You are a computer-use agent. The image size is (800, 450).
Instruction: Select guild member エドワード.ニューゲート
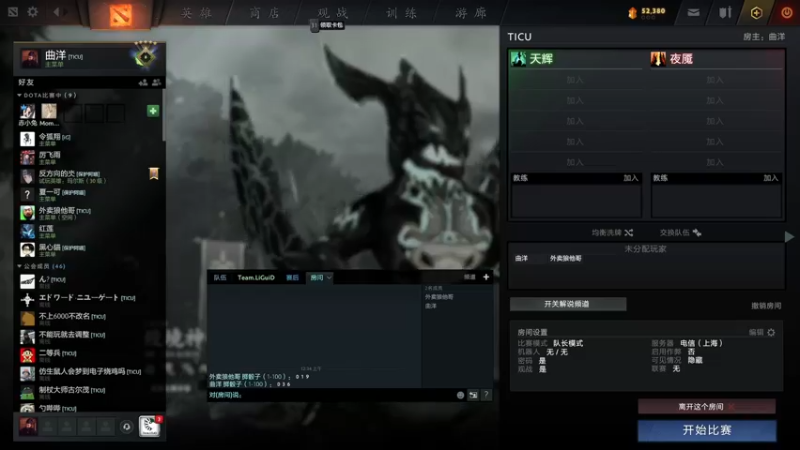click(89, 298)
